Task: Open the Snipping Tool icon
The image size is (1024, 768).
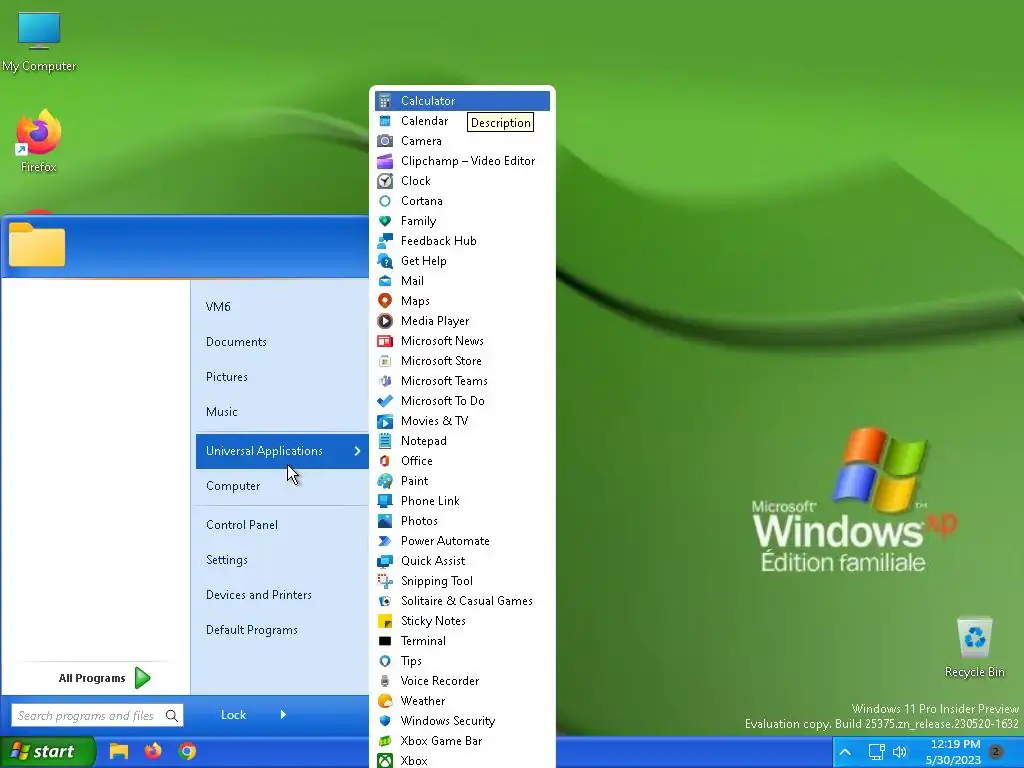Action: point(385,581)
